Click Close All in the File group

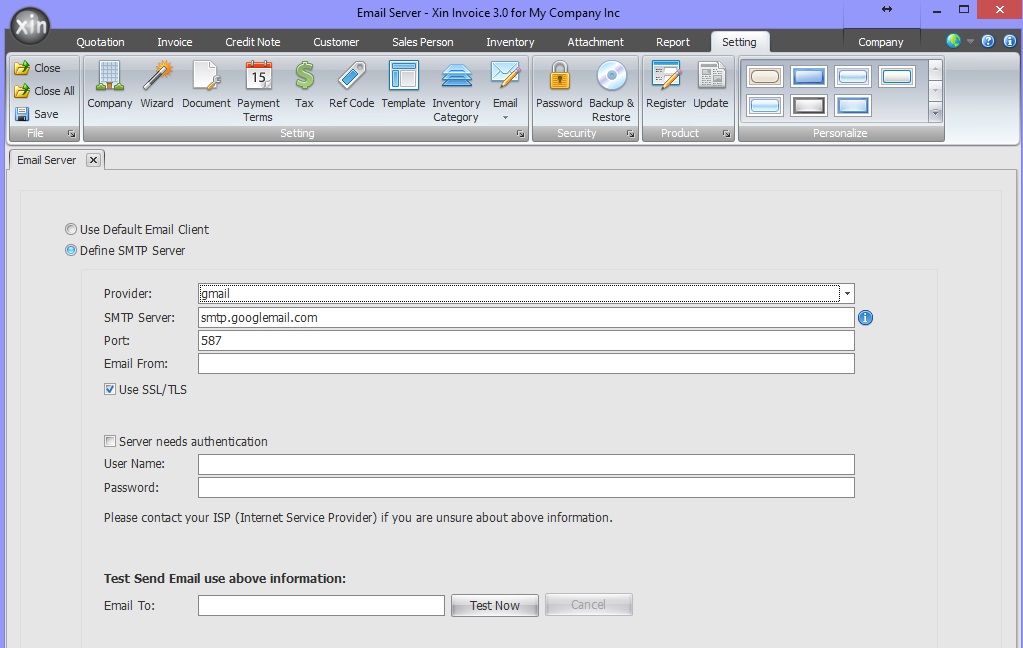pos(44,91)
